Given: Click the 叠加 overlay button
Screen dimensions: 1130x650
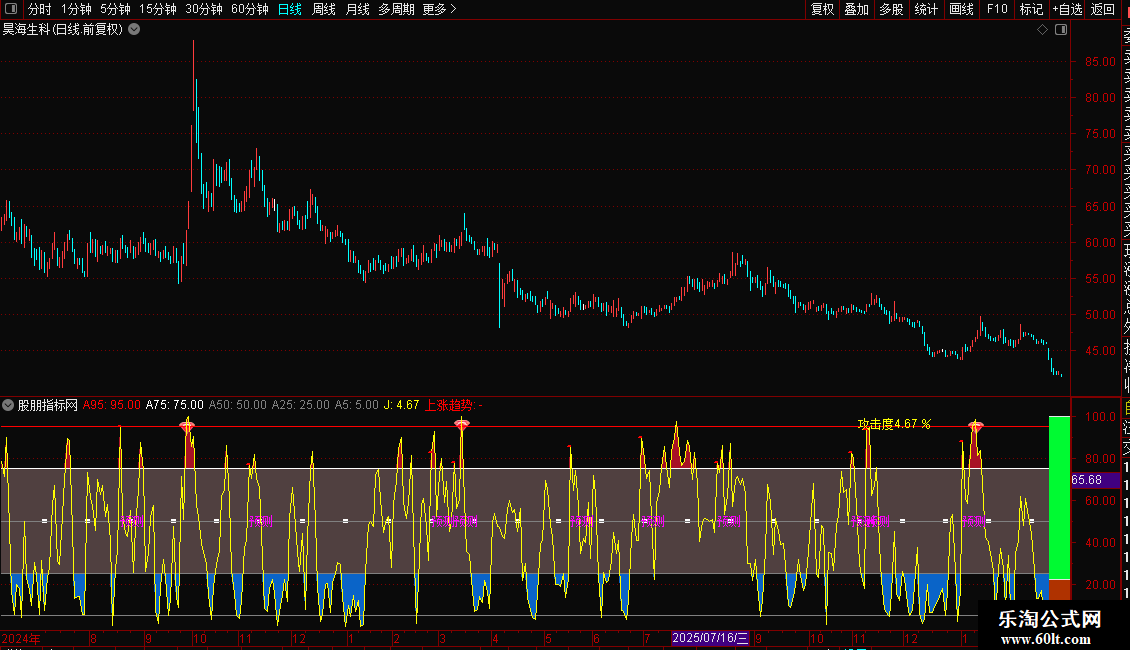Looking at the screenshot, I should coord(857,9).
